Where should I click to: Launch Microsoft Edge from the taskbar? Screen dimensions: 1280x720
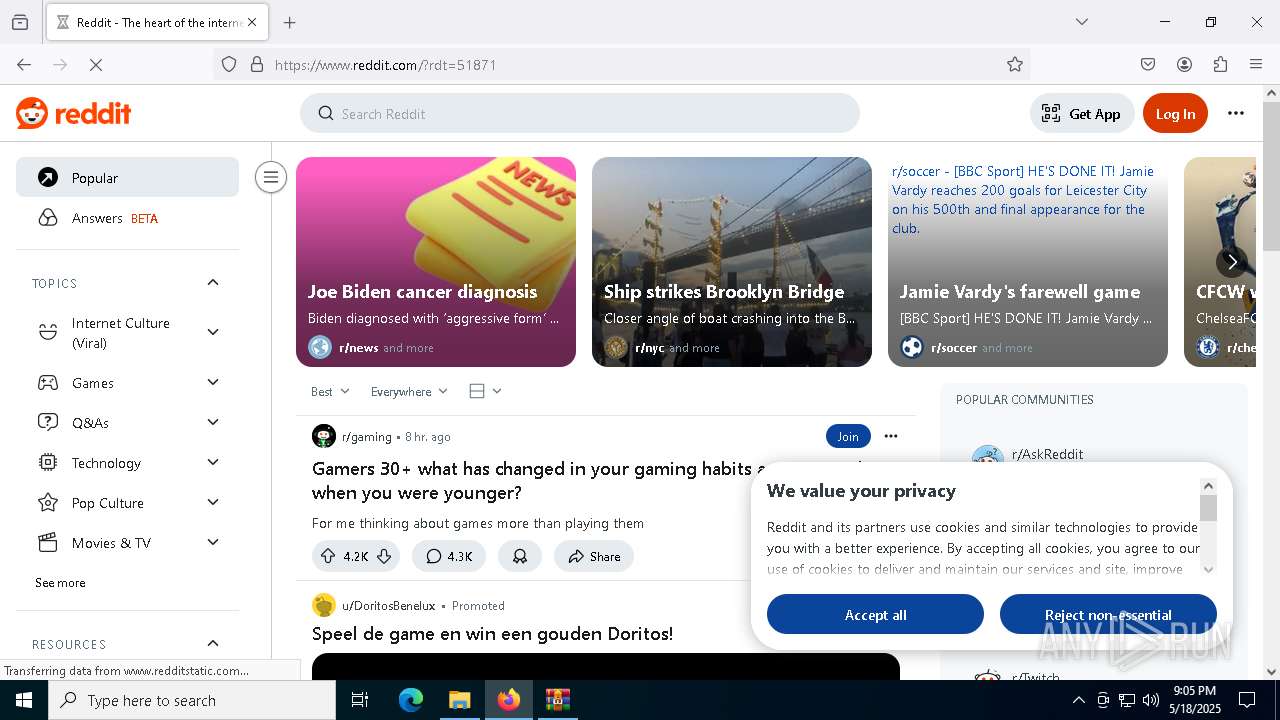pyautogui.click(x=411, y=700)
